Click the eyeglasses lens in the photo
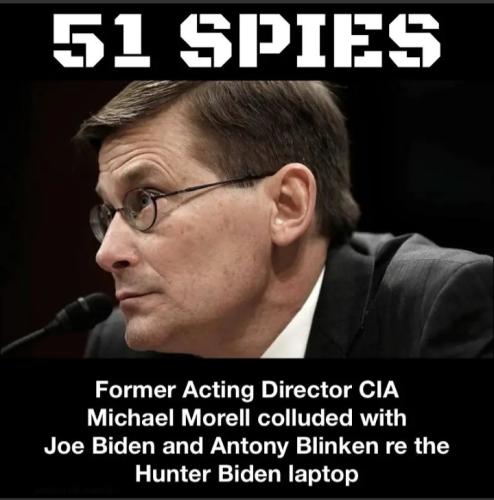The height and width of the screenshot is (500, 494). point(139,210)
